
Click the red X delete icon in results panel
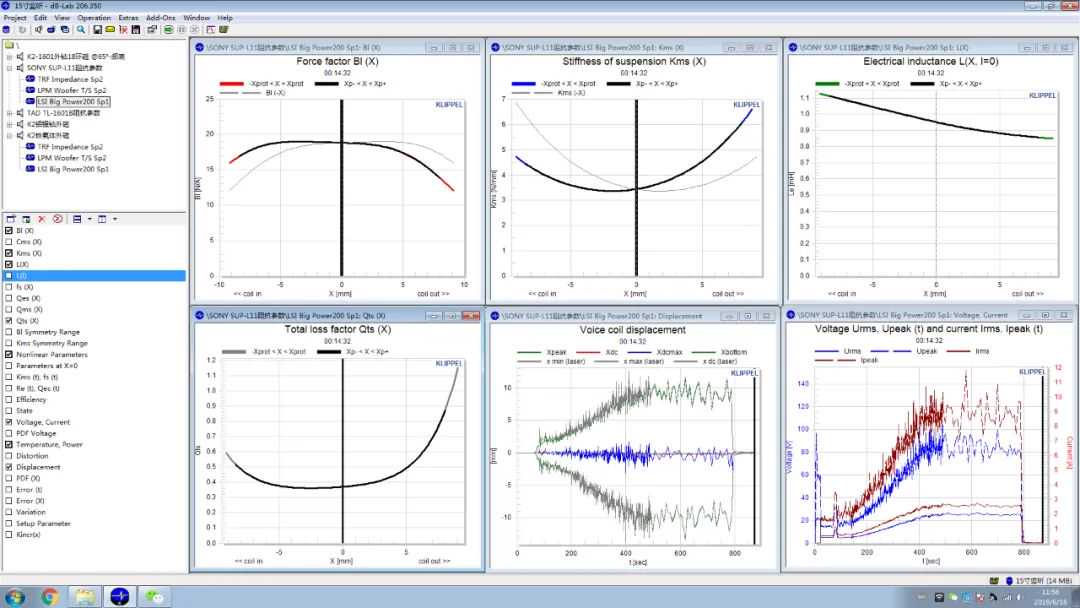tap(41, 218)
